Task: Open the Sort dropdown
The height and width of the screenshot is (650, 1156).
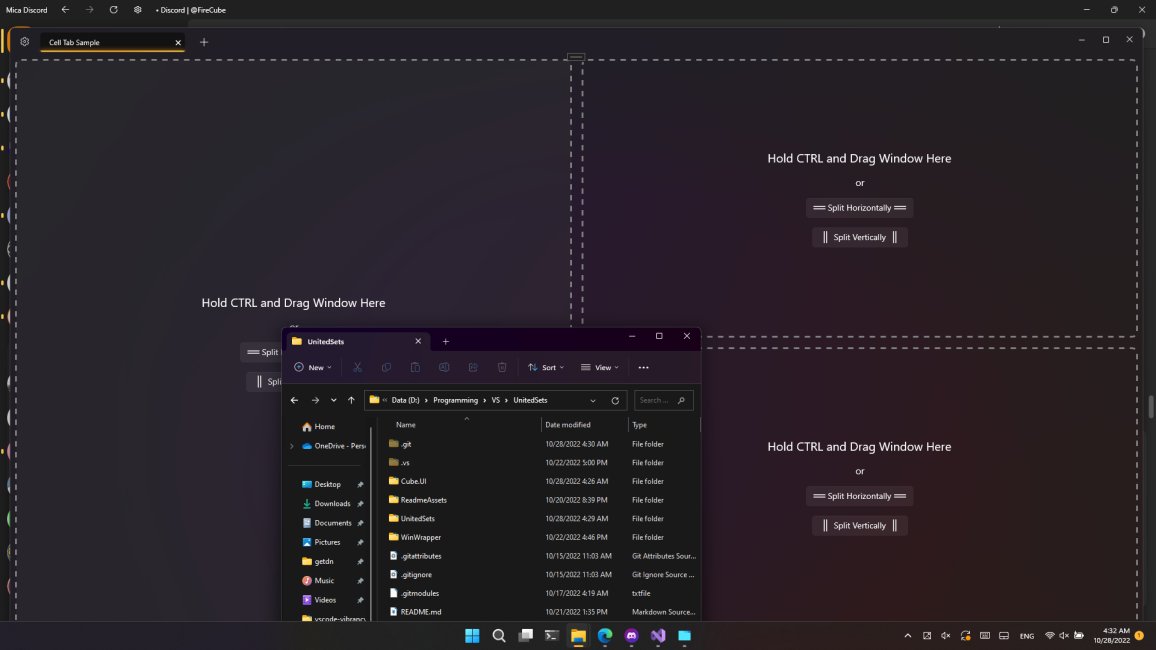Action: [548, 367]
